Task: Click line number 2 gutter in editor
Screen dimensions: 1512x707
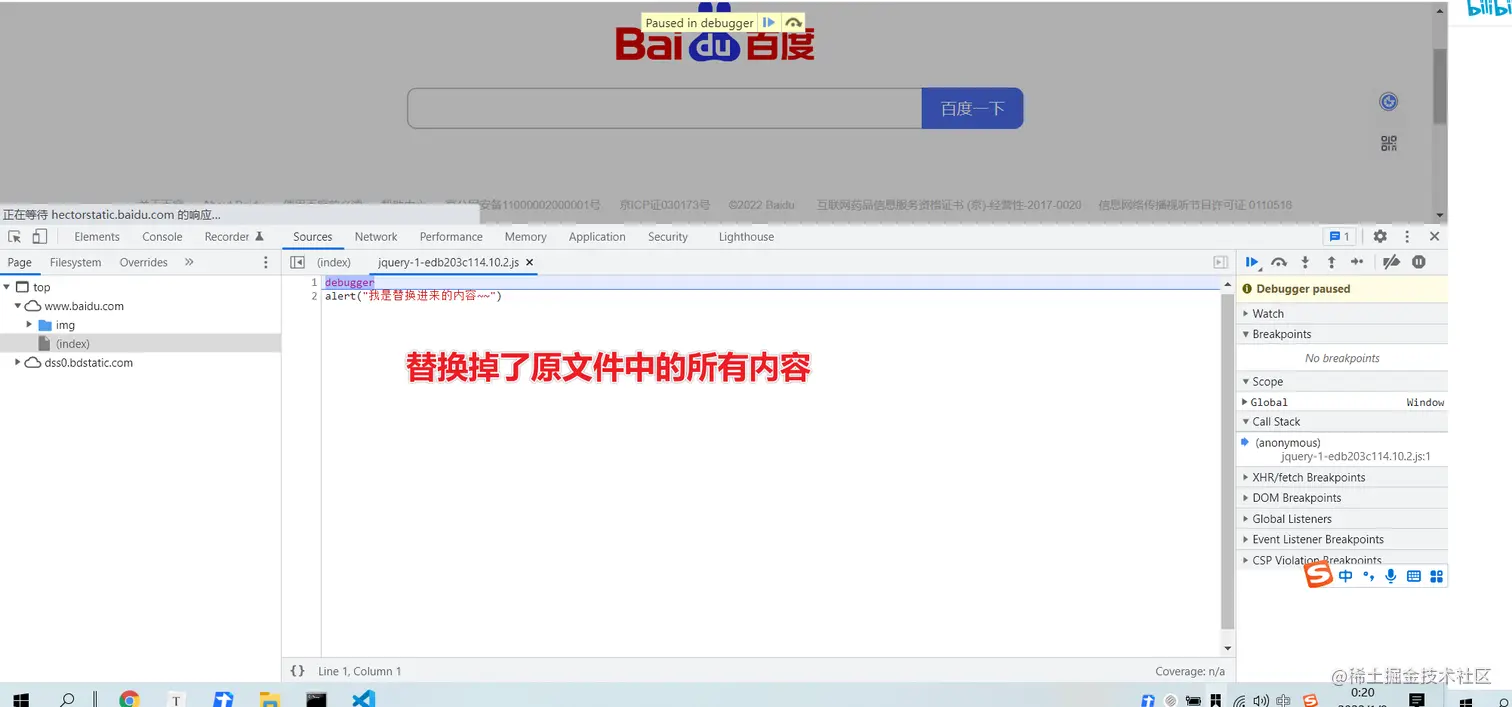Action: [x=314, y=296]
